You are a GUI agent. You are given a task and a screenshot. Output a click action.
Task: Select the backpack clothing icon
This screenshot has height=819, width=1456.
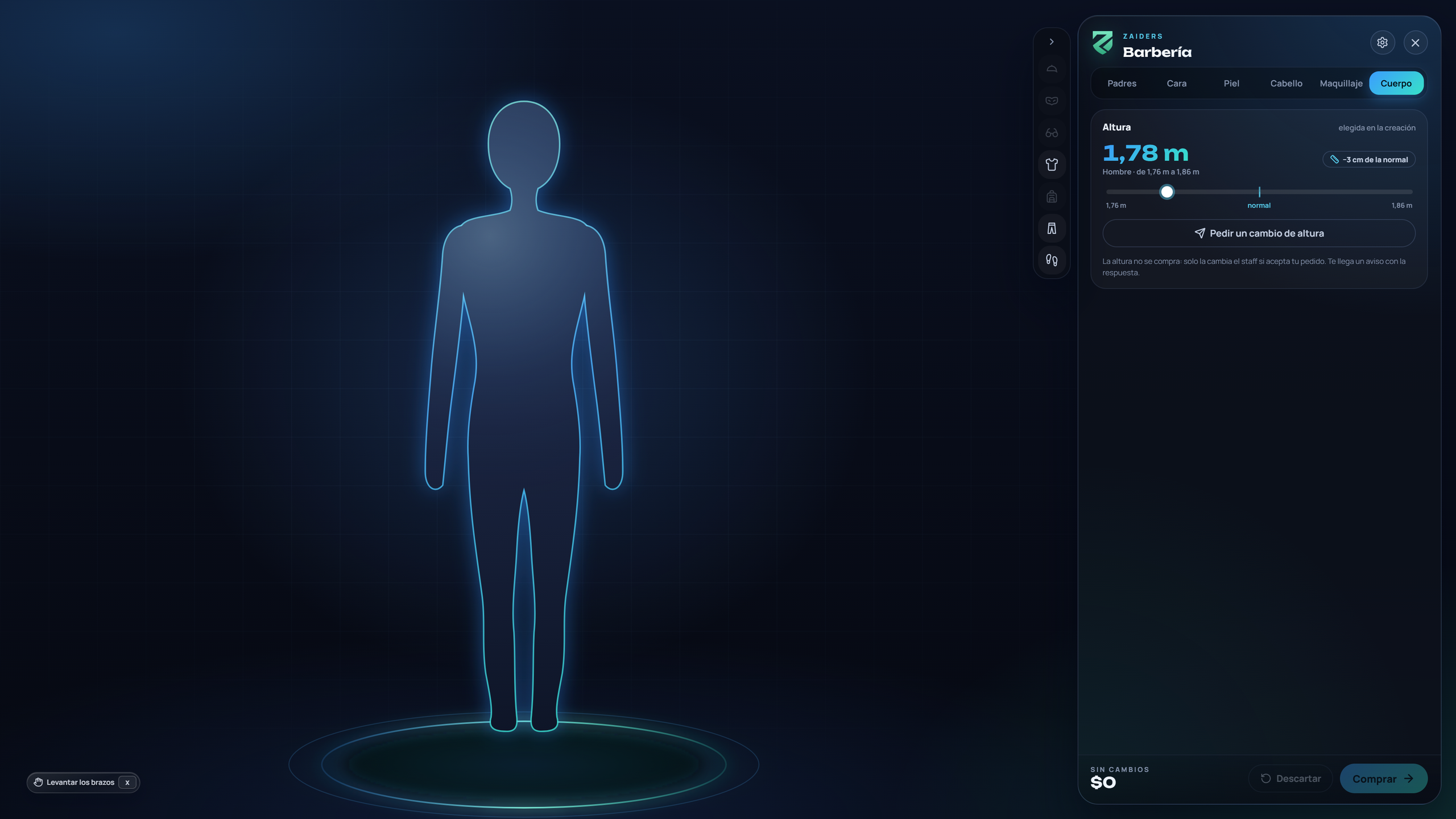[x=1052, y=196]
